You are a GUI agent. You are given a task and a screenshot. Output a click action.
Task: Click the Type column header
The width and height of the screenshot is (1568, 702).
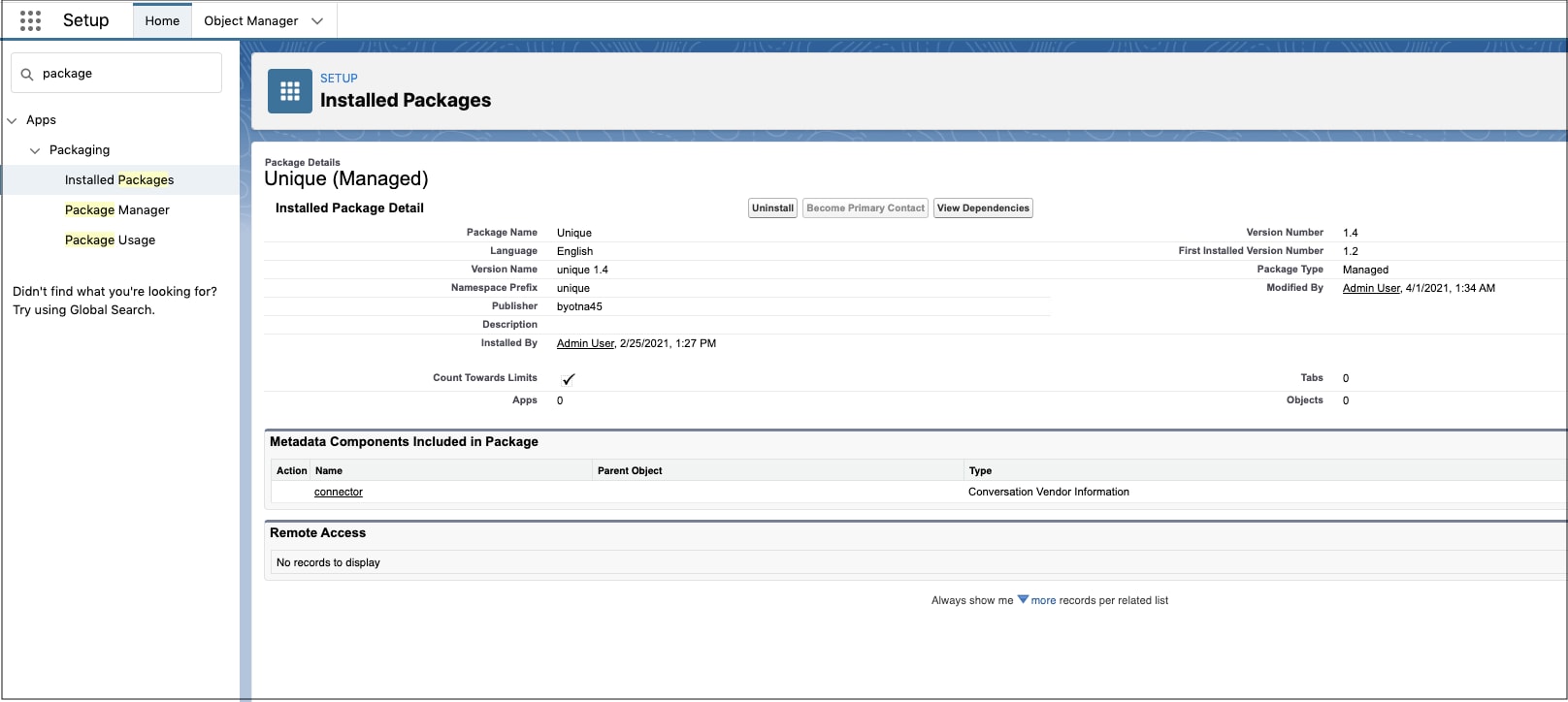coord(980,471)
